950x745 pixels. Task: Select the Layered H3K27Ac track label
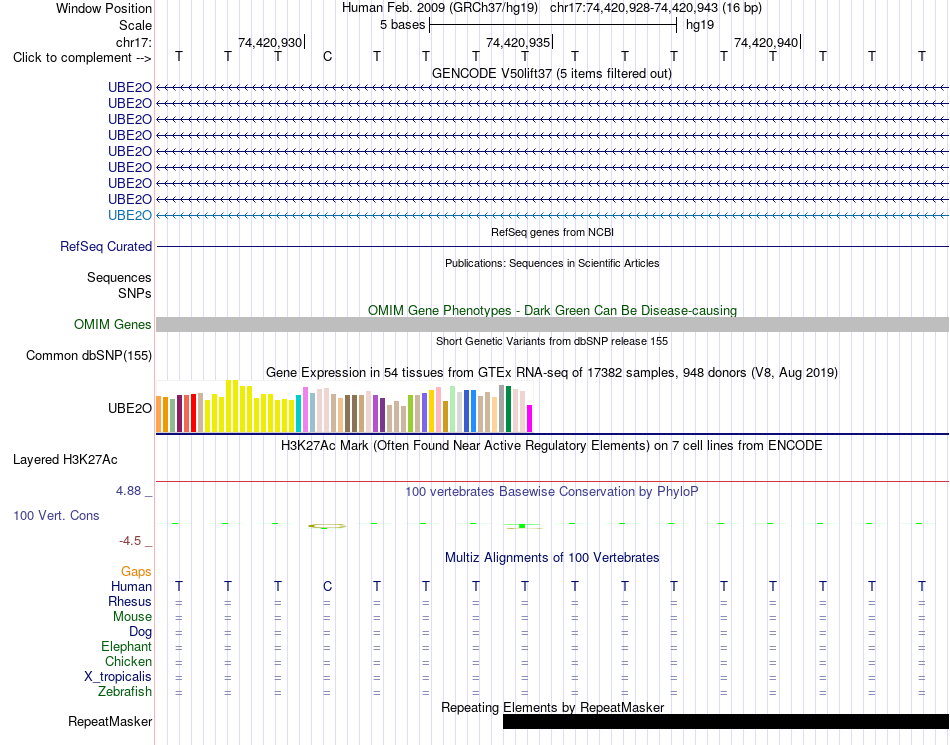(65, 460)
